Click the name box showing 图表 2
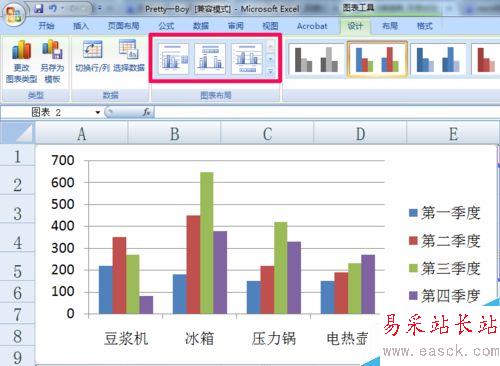 (x=47, y=112)
